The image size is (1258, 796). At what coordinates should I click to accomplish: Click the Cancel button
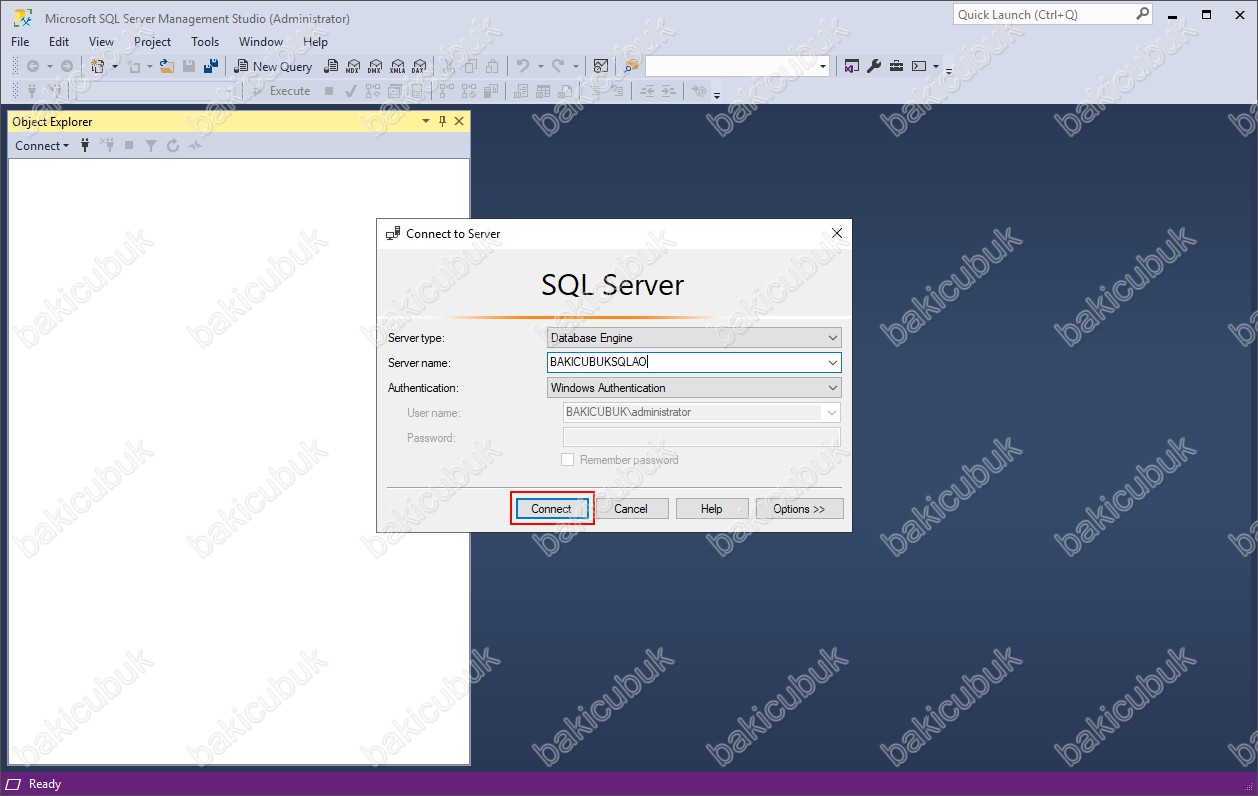click(631, 509)
